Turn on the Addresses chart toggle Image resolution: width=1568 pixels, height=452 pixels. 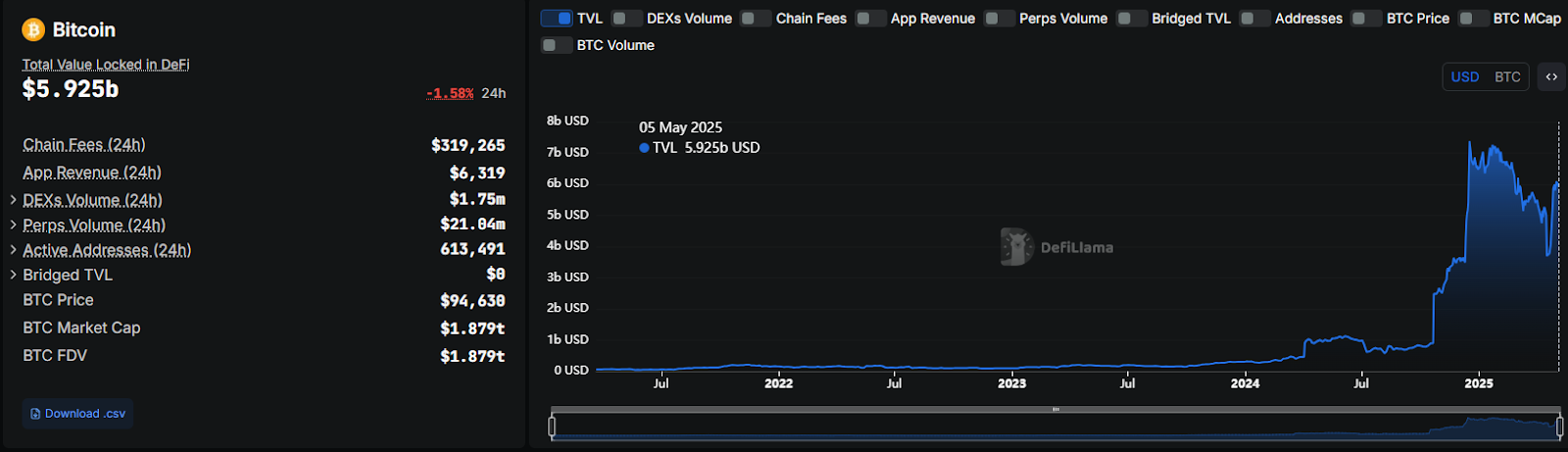point(1255,19)
